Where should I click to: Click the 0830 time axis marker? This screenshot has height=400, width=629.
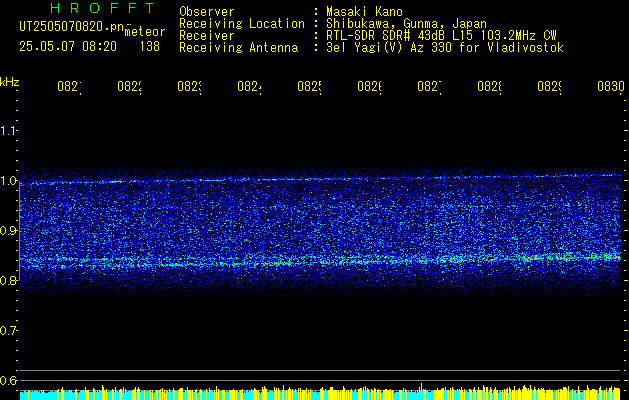point(611,87)
